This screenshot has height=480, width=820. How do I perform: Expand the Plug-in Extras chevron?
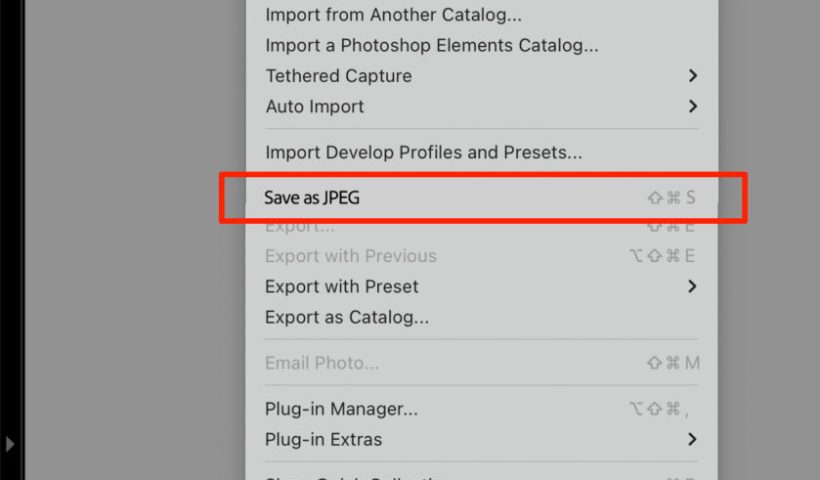pos(693,440)
